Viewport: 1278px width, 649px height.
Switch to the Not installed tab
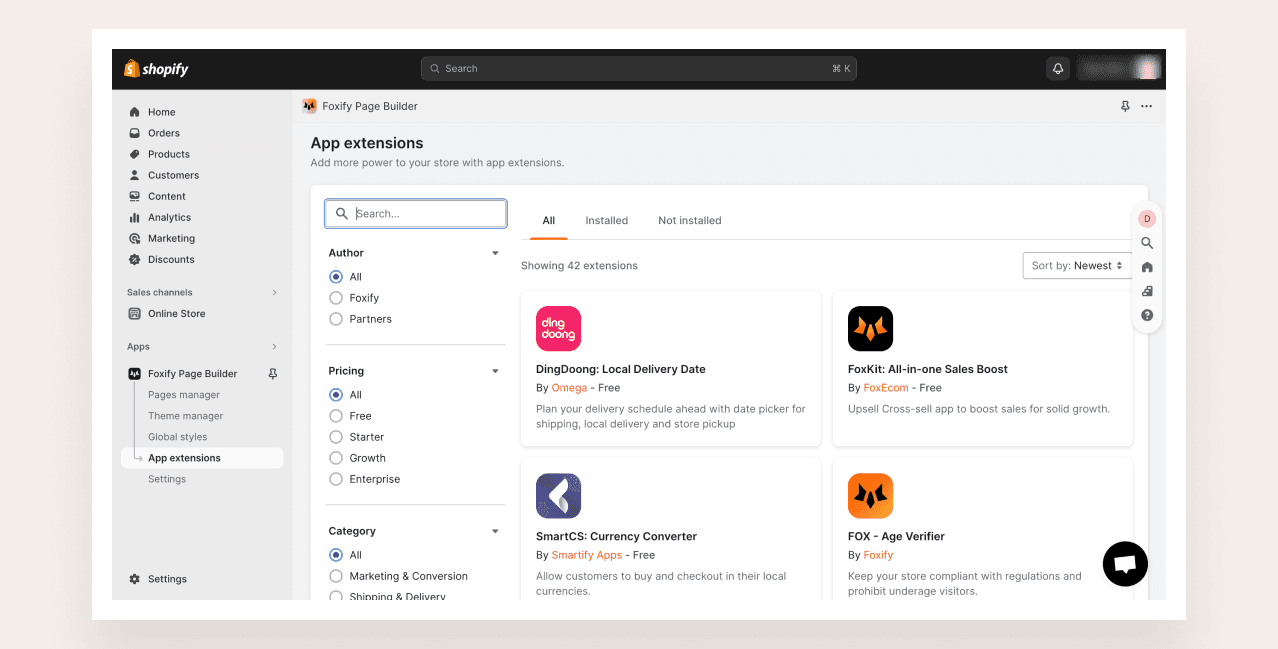(689, 220)
